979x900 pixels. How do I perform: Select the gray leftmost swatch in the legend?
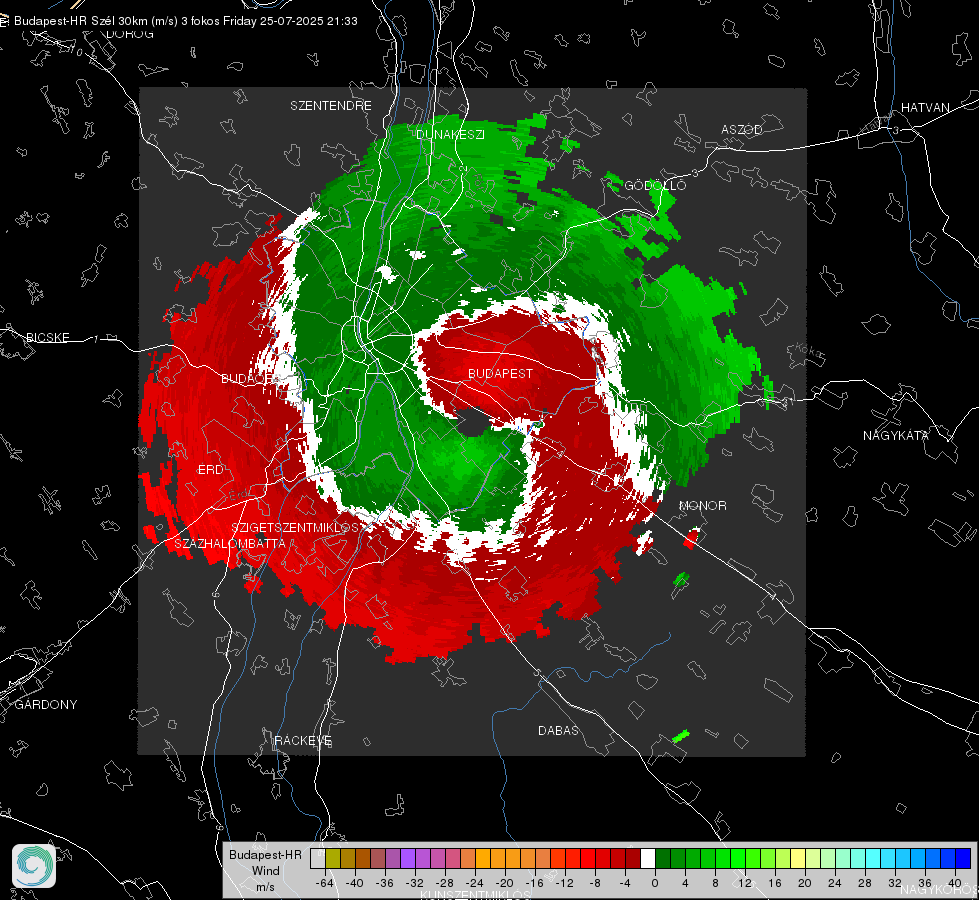(x=318, y=858)
